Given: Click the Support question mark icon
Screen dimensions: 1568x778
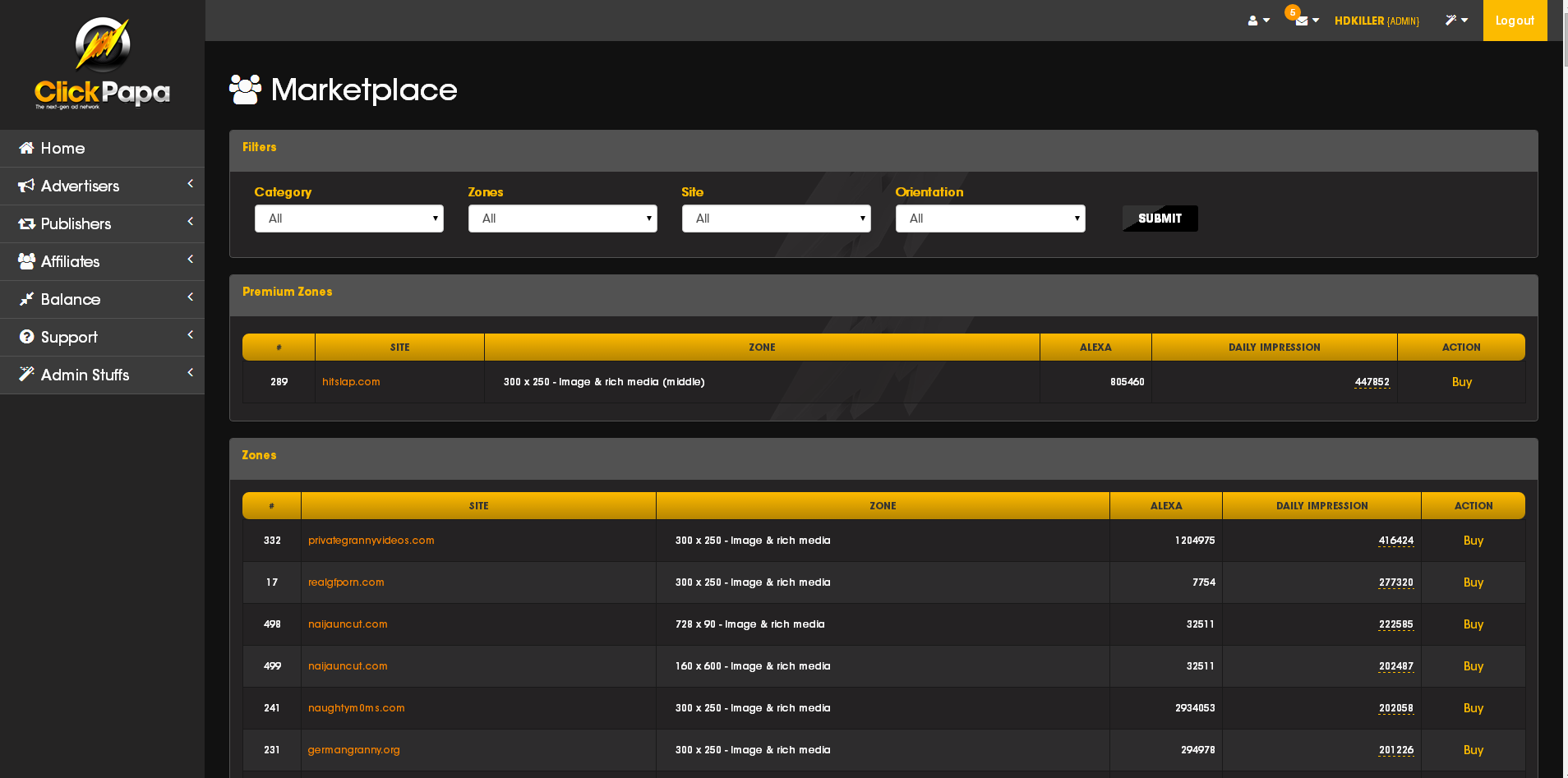Looking at the screenshot, I should coord(26,337).
